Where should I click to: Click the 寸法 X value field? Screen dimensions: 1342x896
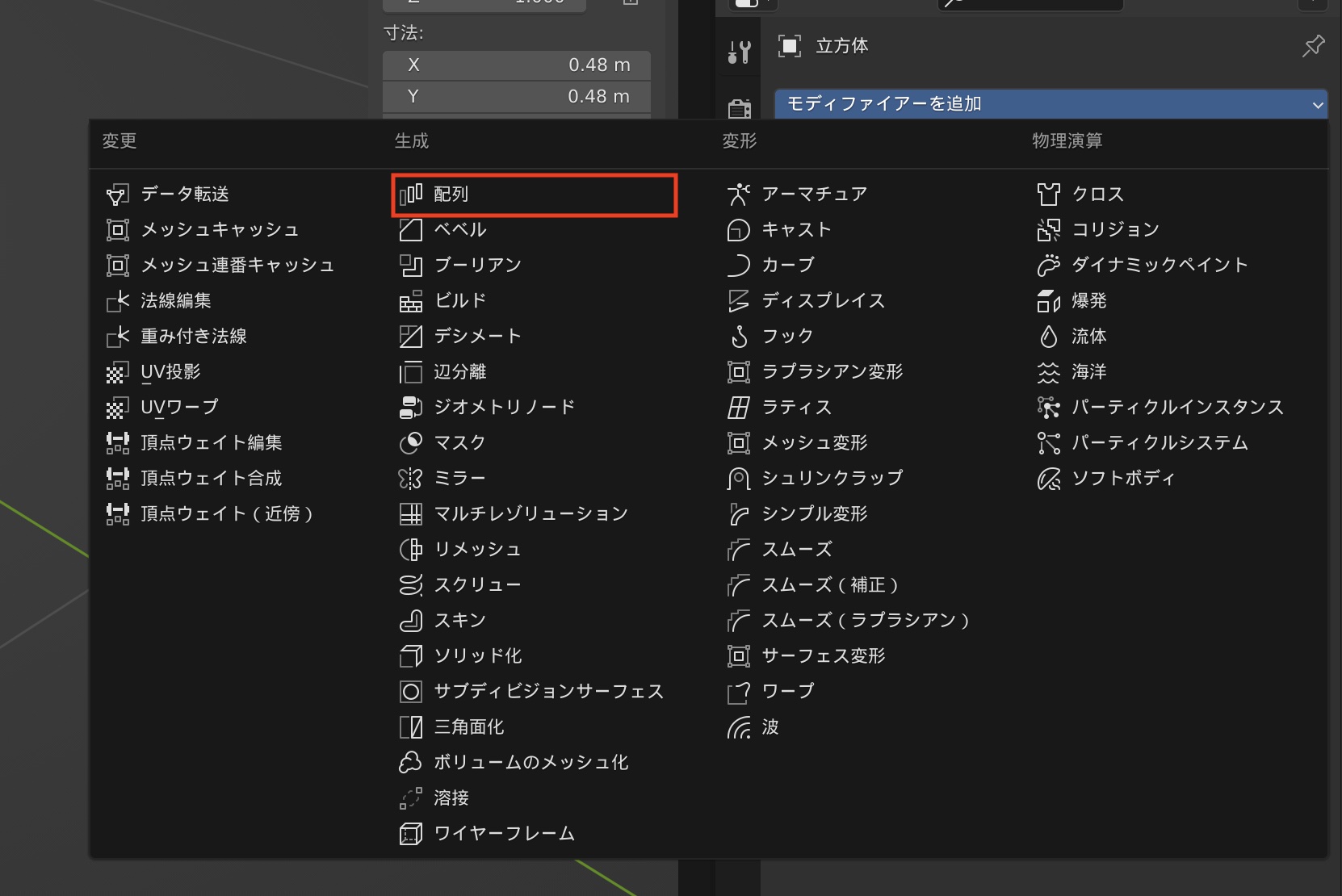[x=517, y=65]
